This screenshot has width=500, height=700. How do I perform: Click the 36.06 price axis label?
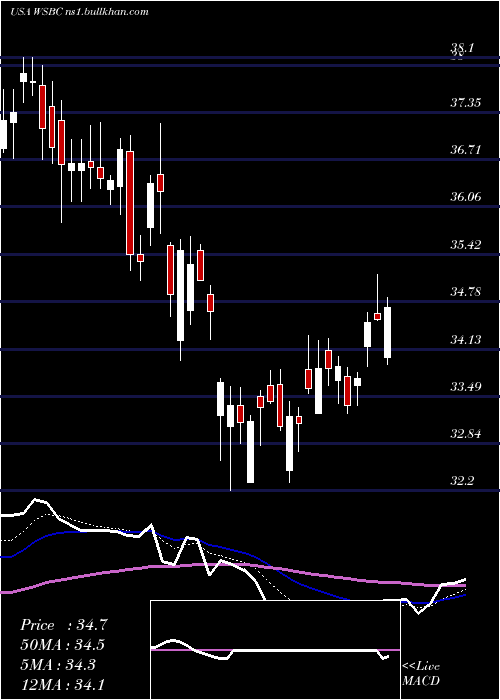tap(466, 197)
